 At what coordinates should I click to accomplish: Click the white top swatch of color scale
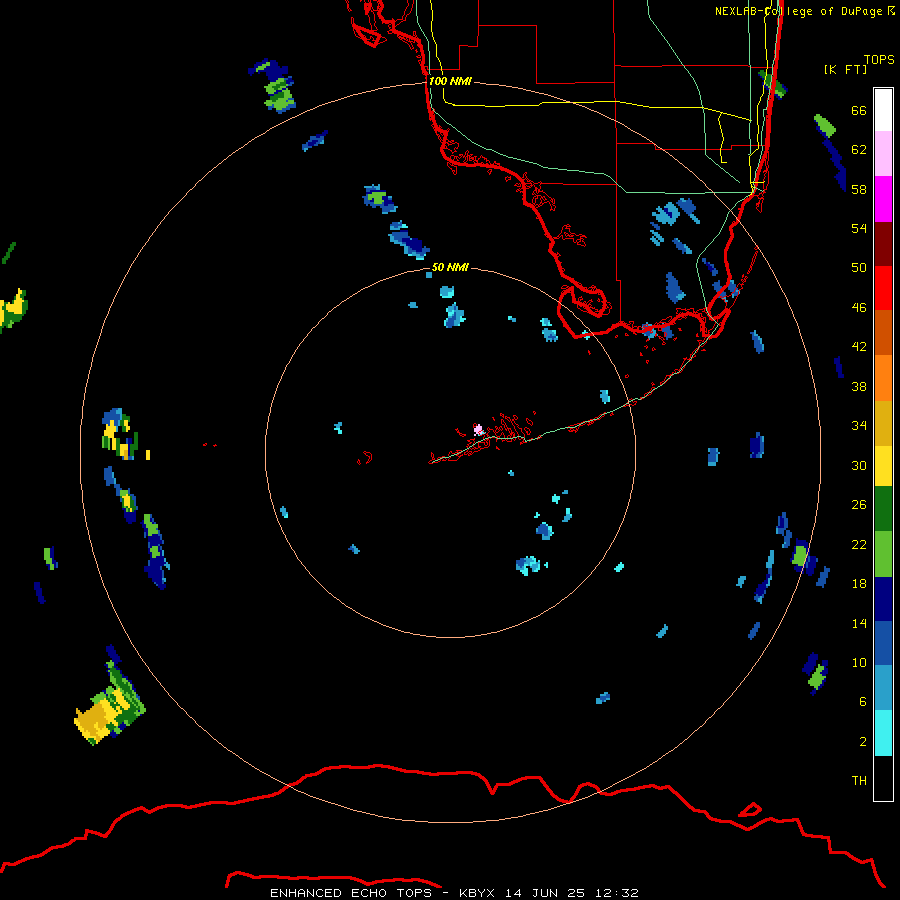tap(883, 110)
